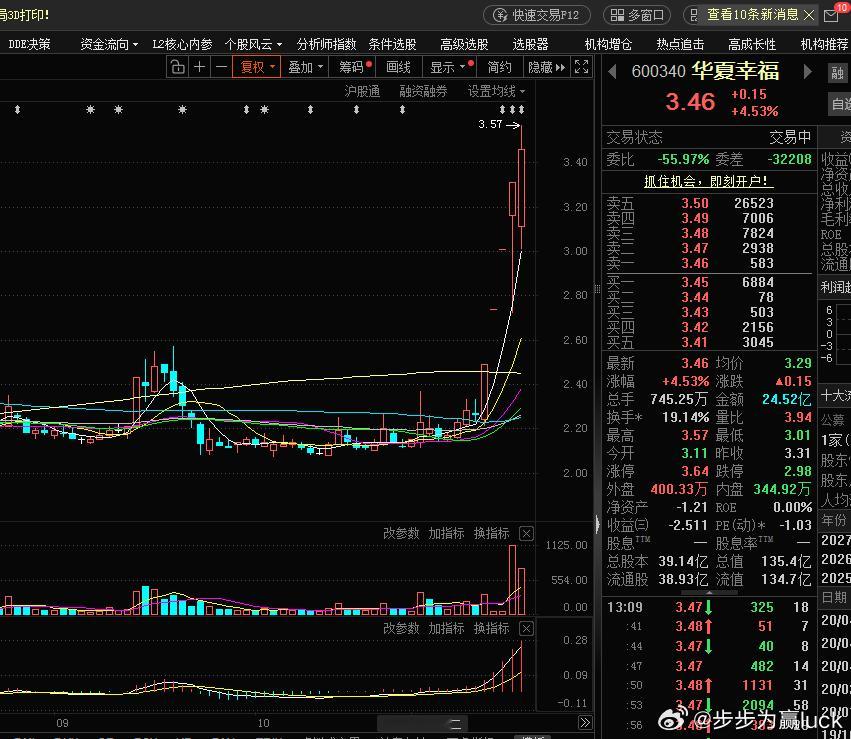Click 改参数 in volume panel
The width and height of the screenshot is (851, 739).
(401, 533)
